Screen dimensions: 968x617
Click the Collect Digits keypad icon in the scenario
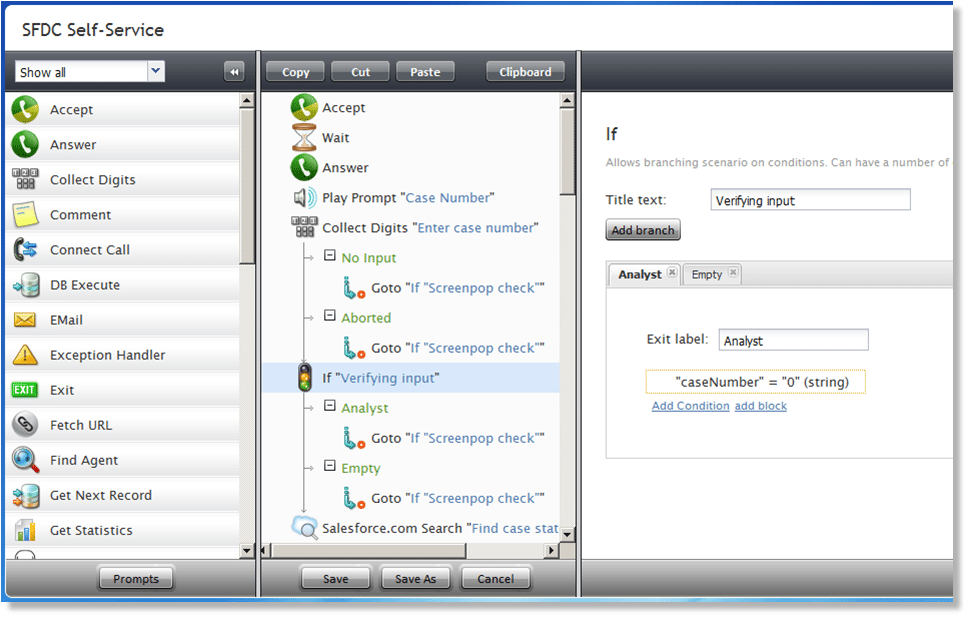coord(304,227)
